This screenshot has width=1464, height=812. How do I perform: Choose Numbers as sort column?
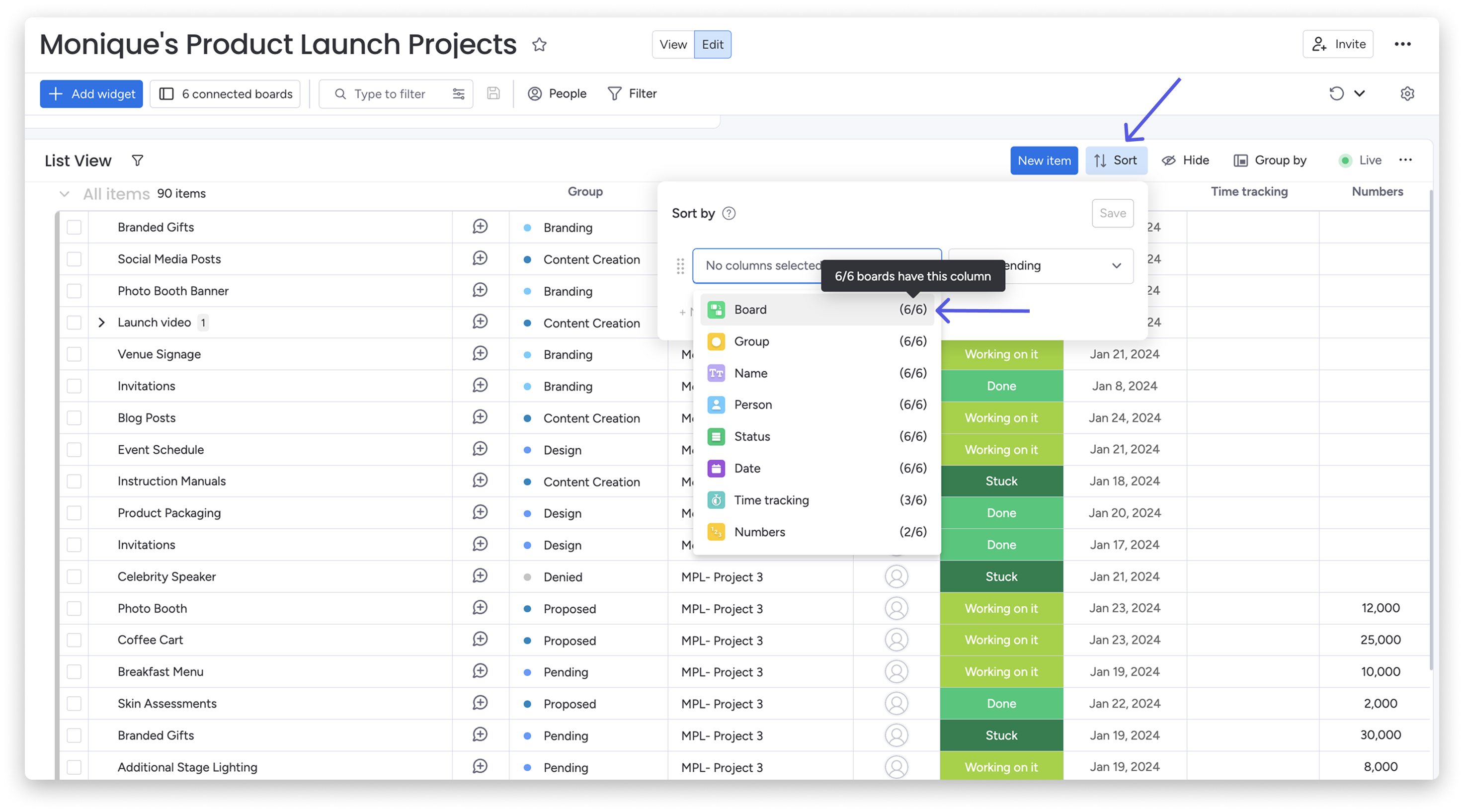click(x=816, y=532)
